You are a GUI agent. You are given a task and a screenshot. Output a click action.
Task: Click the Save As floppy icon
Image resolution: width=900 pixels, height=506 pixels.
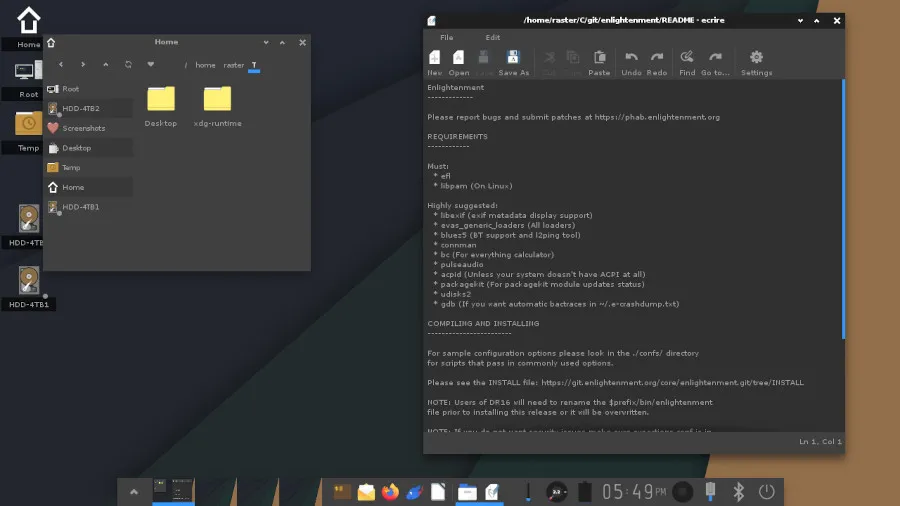coord(513,59)
